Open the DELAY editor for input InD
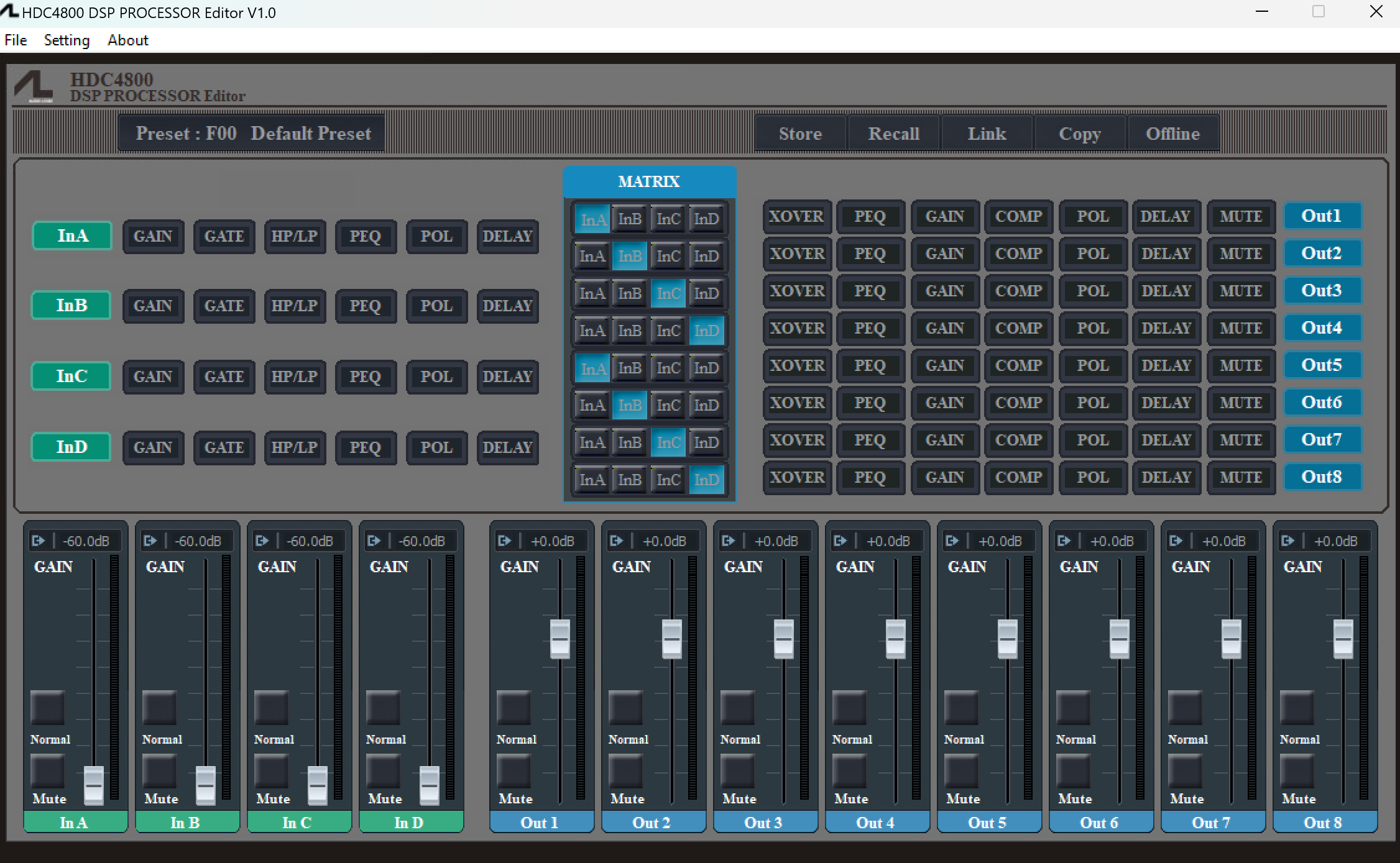 point(507,447)
